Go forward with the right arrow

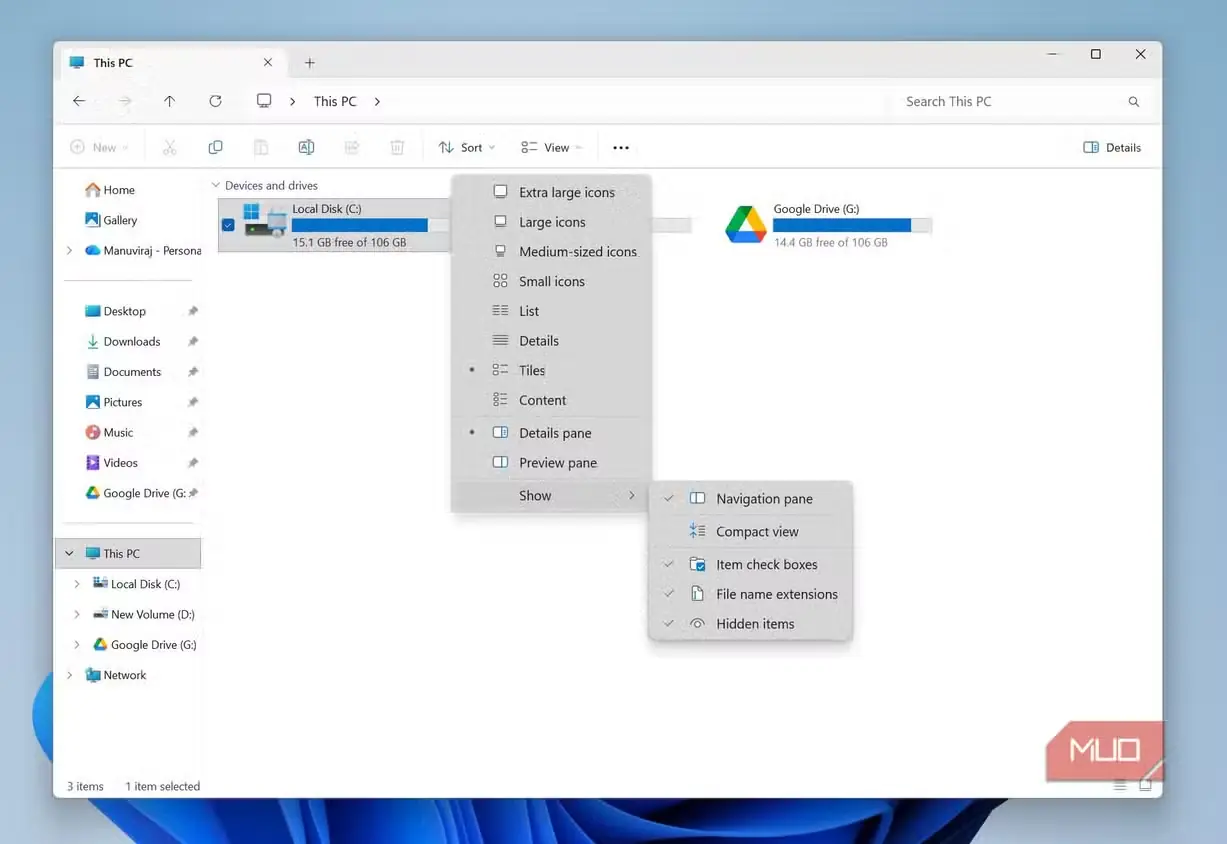pyautogui.click(x=125, y=101)
